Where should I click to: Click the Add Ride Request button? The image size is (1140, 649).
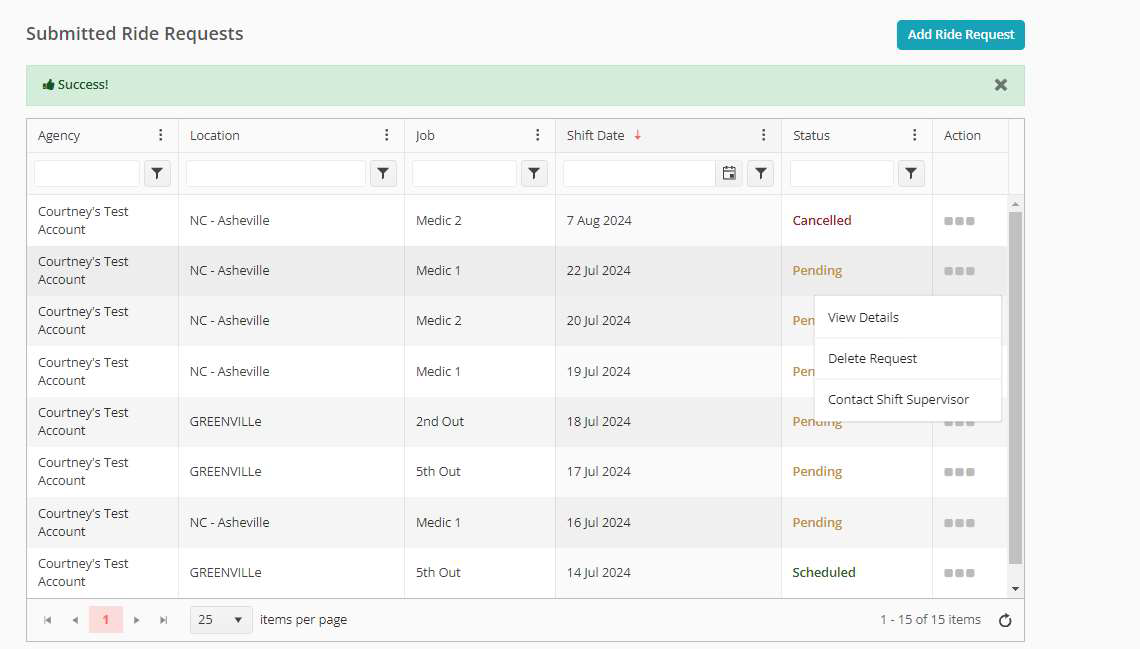(960, 35)
